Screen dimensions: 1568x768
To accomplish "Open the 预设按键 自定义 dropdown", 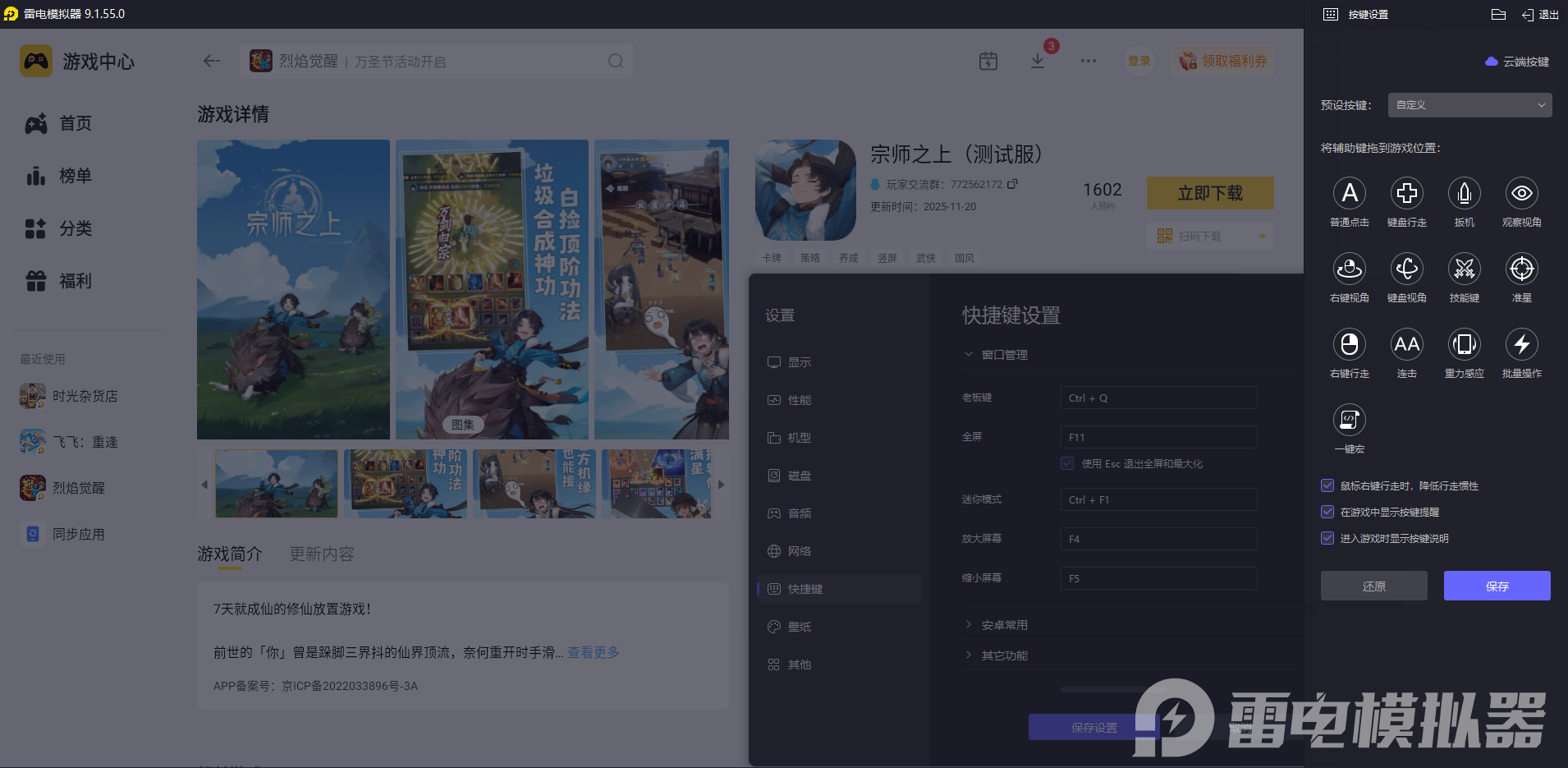I will point(1468,104).
